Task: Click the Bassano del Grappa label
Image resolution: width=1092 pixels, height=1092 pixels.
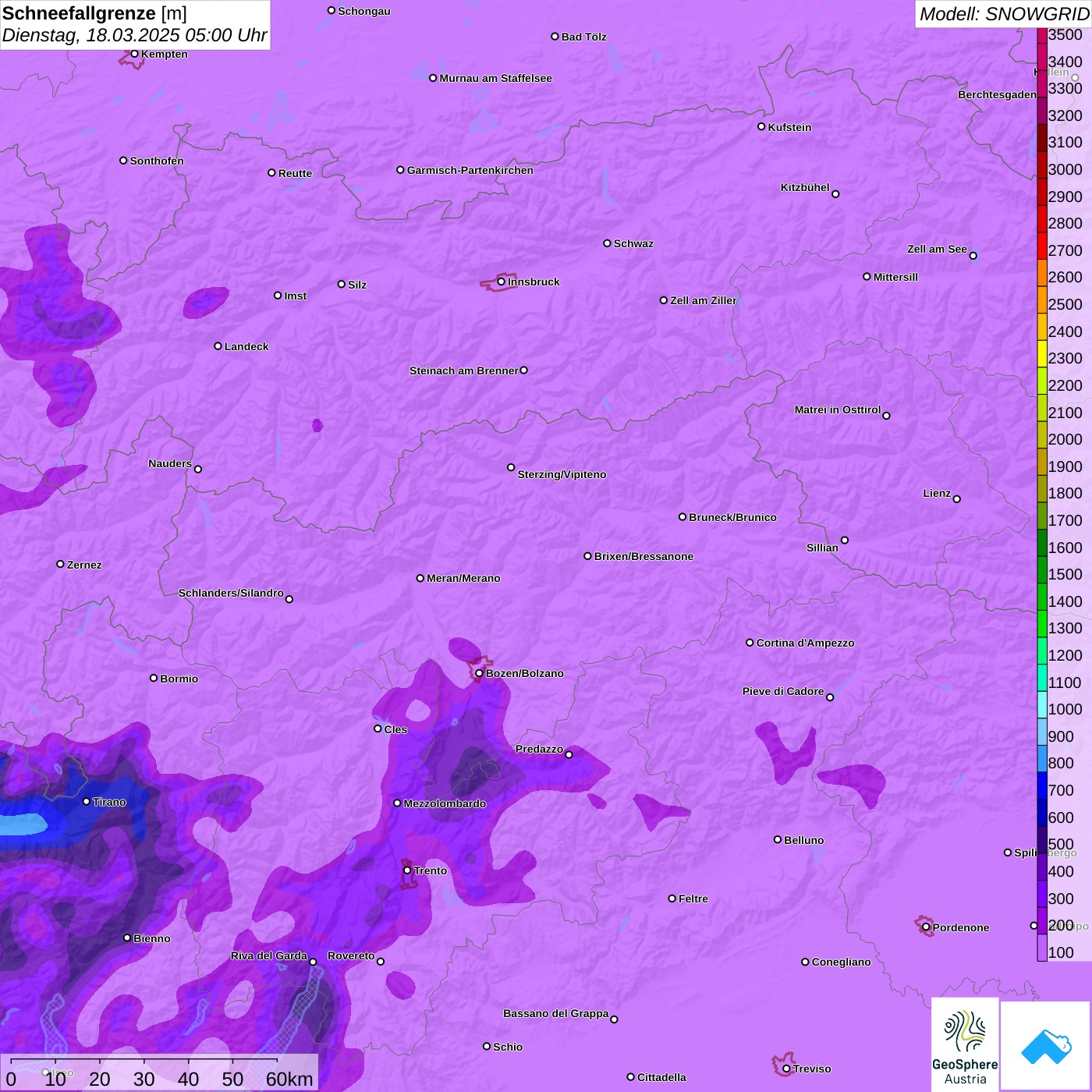Action: [556, 1013]
